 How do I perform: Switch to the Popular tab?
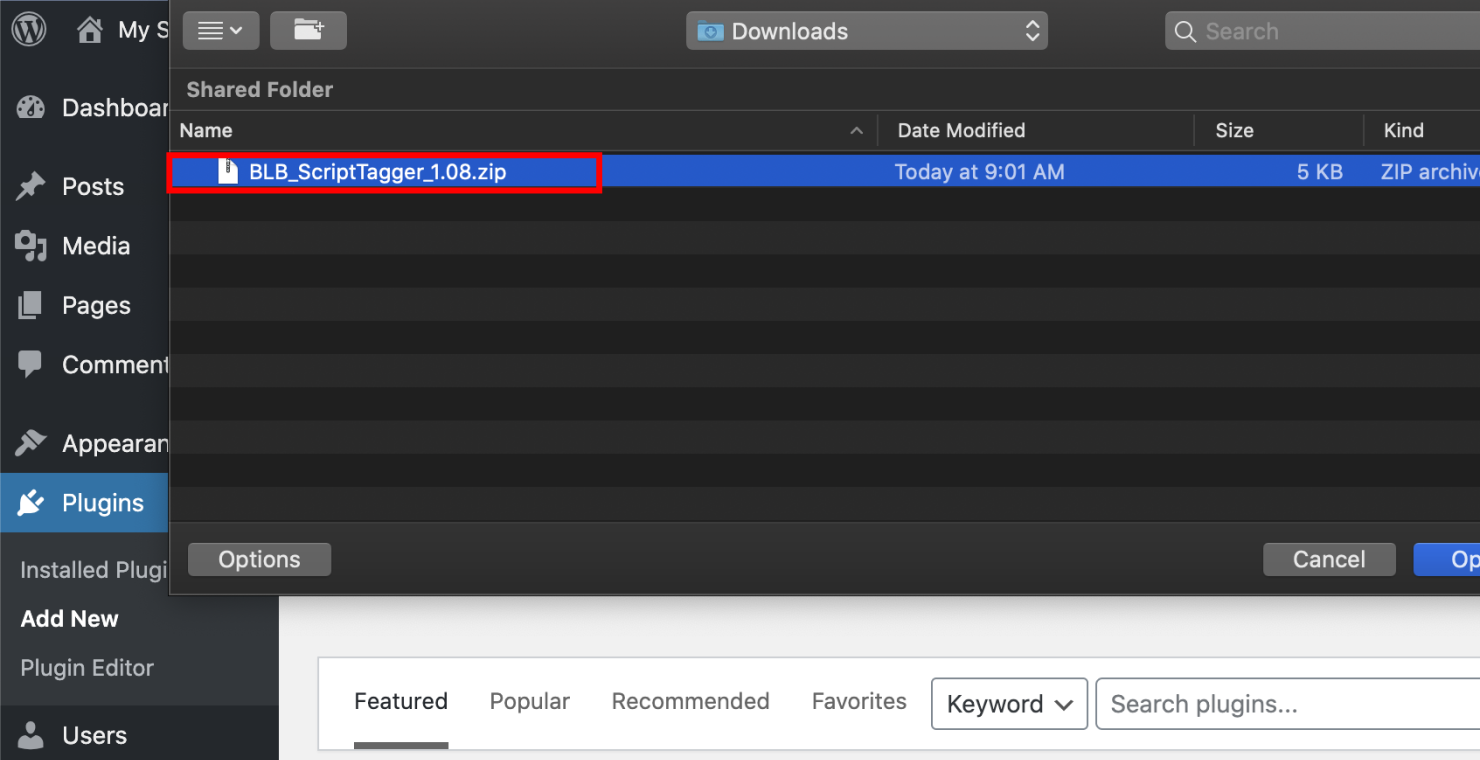pyautogui.click(x=529, y=702)
